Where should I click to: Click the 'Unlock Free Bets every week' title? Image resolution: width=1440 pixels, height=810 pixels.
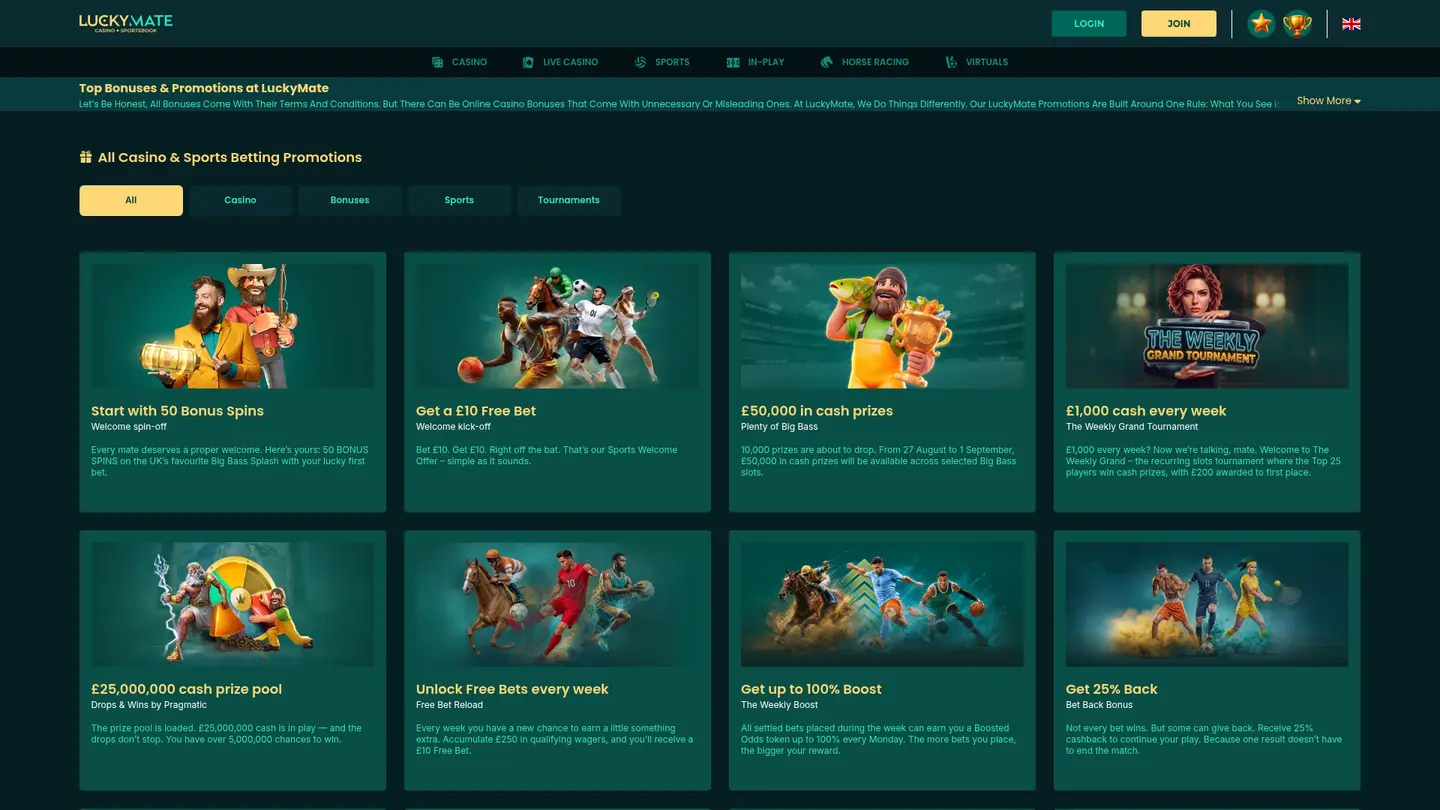coord(512,689)
